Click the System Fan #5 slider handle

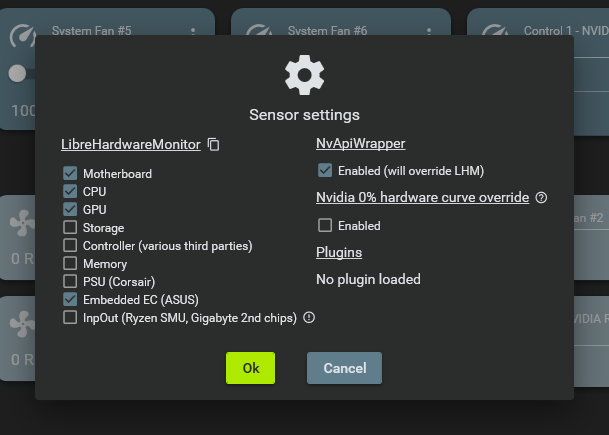[x=17, y=73]
